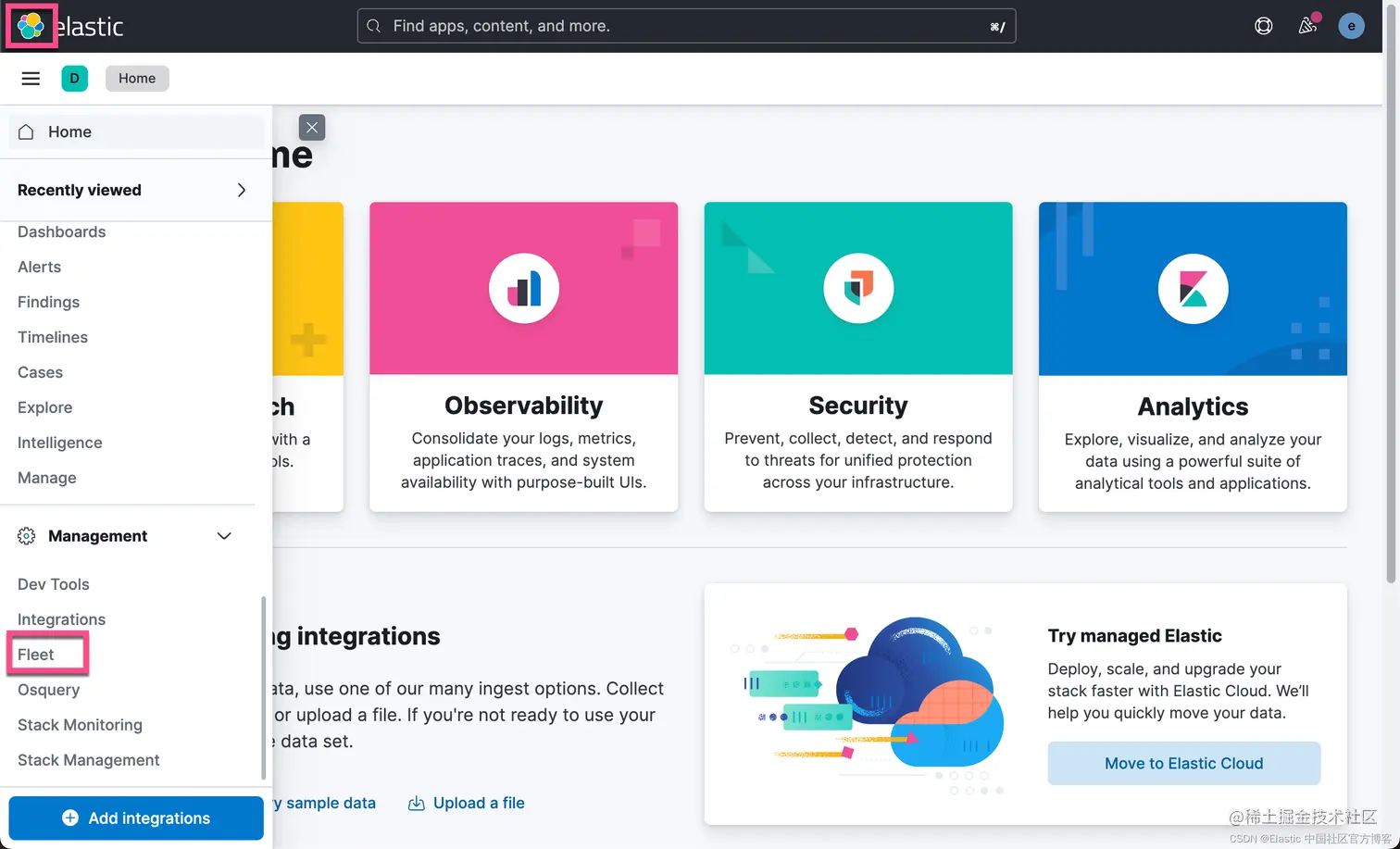Image resolution: width=1400 pixels, height=849 pixels.
Task: Toggle the hamburger navigation menu
Action: (x=31, y=79)
